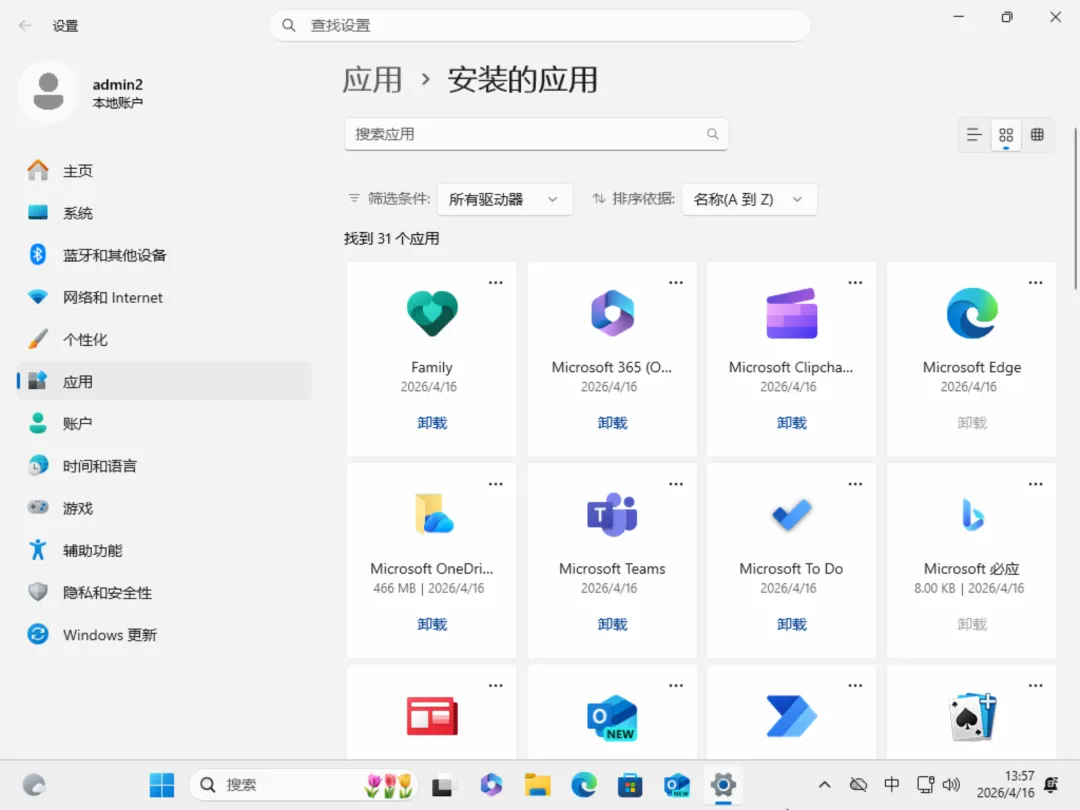Uninstall Microsoft Clipchamp with 卸载

(791, 423)
